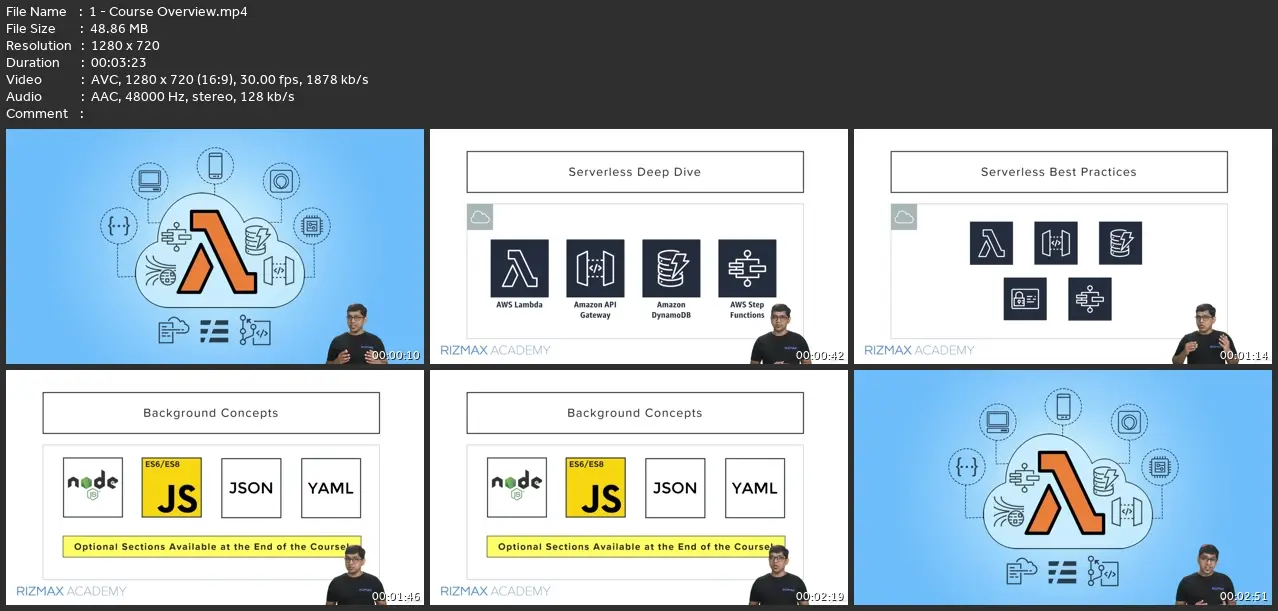Click the presenter in the 00:00:42 frame
1278x611 pixels.
click(x=780, y=334)
